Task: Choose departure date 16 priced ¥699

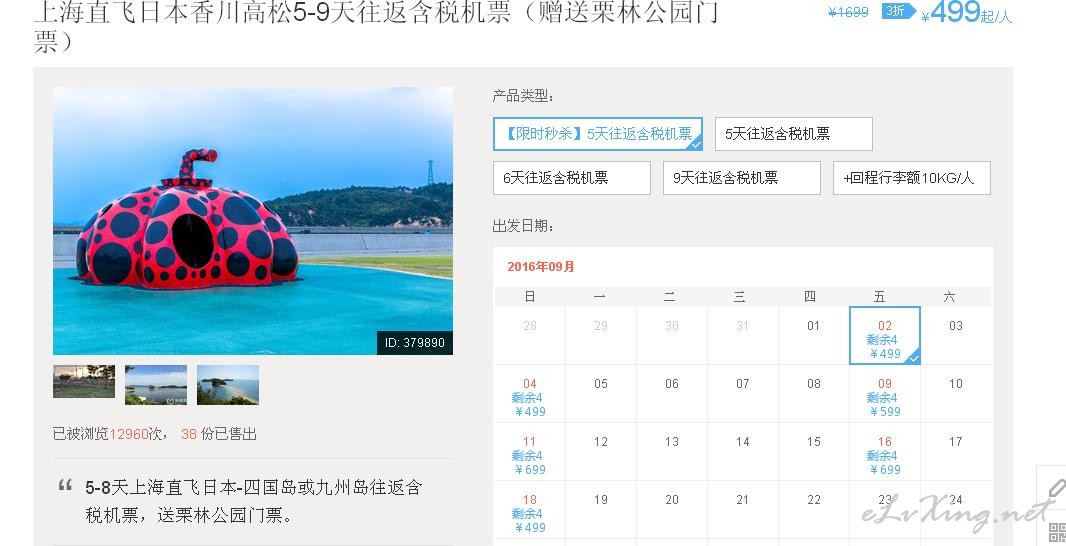Action: (x=884, y=451)
